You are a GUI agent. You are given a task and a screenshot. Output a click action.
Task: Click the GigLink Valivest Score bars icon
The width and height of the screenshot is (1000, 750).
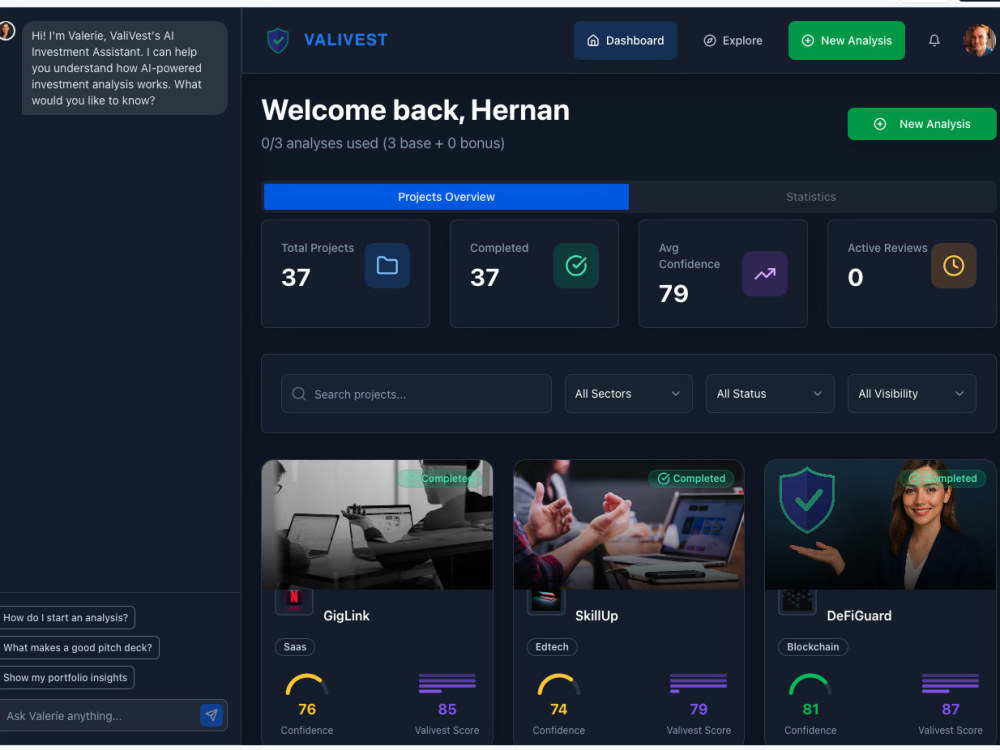coord(447,683)
